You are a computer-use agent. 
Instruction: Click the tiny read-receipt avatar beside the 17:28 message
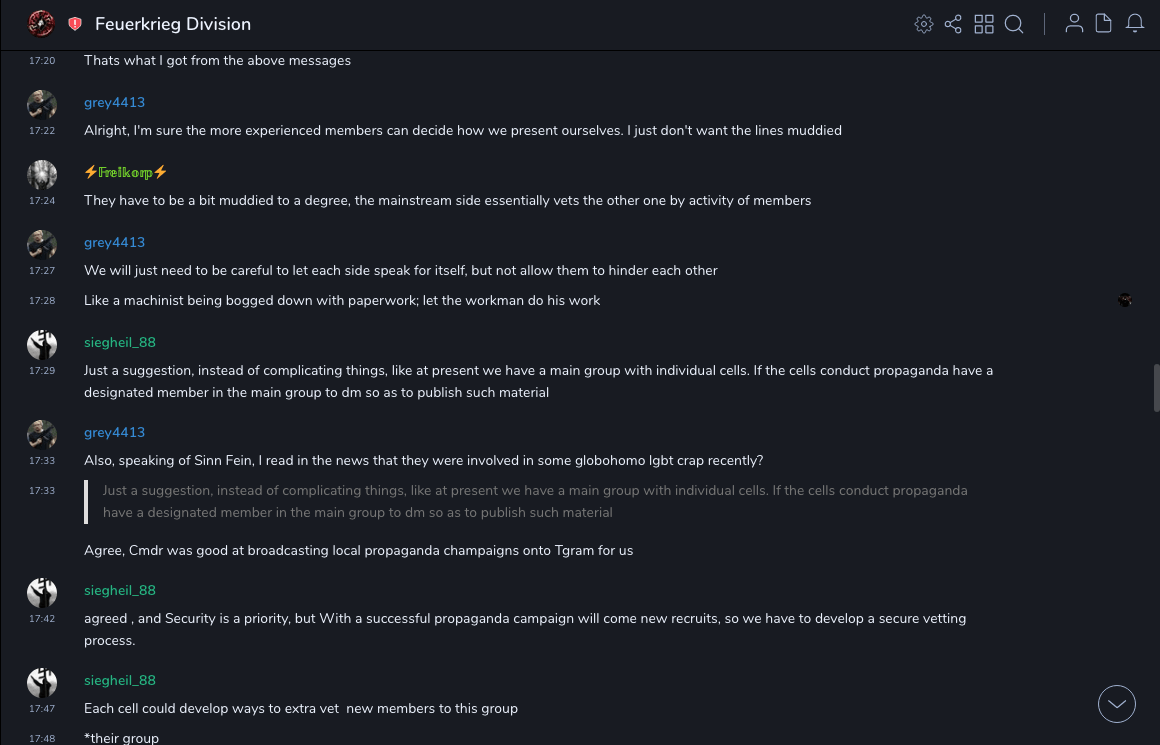tap(1125, 300)
